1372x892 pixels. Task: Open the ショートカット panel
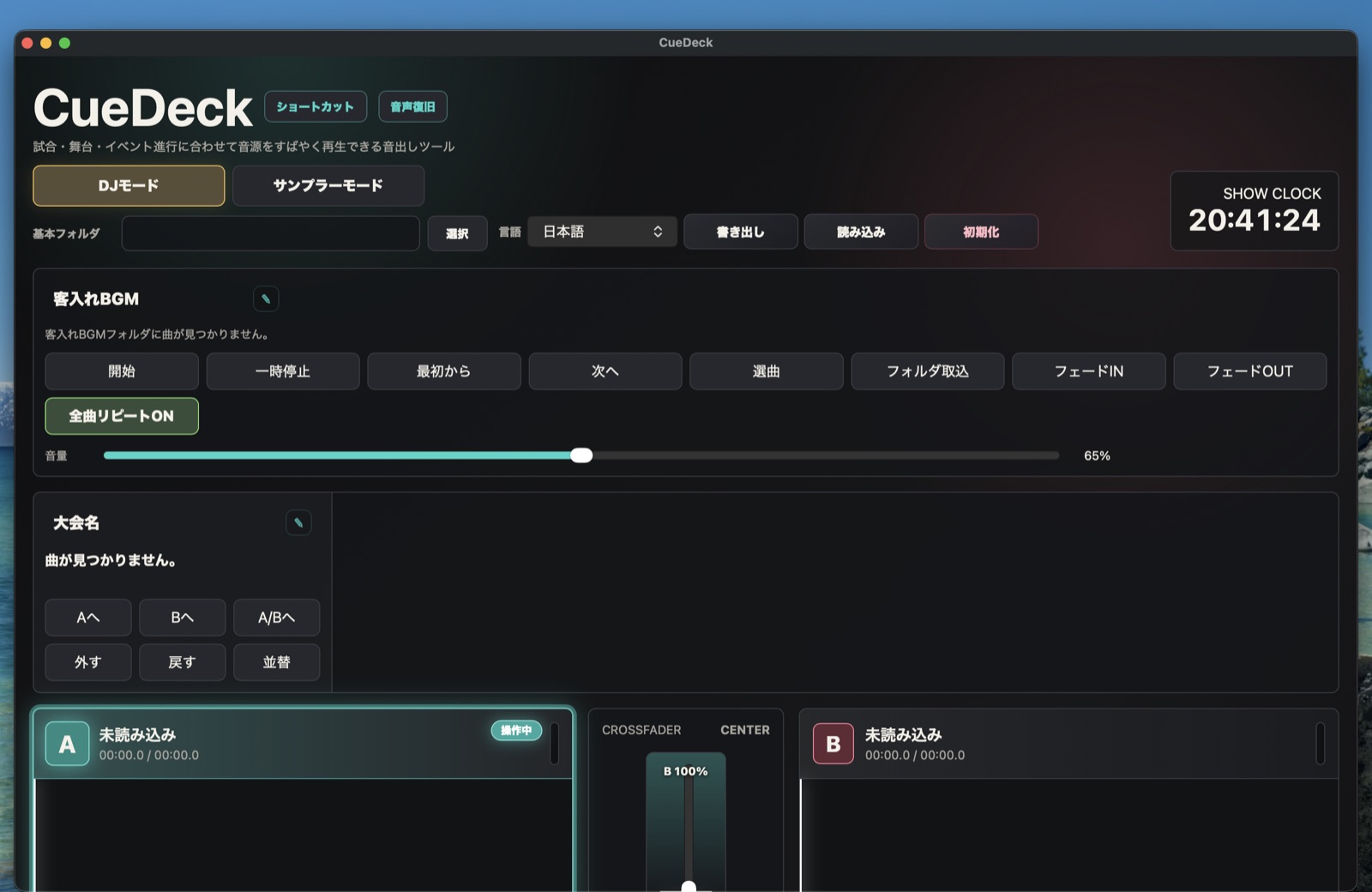pyautogui.click(x=316, y=106)
